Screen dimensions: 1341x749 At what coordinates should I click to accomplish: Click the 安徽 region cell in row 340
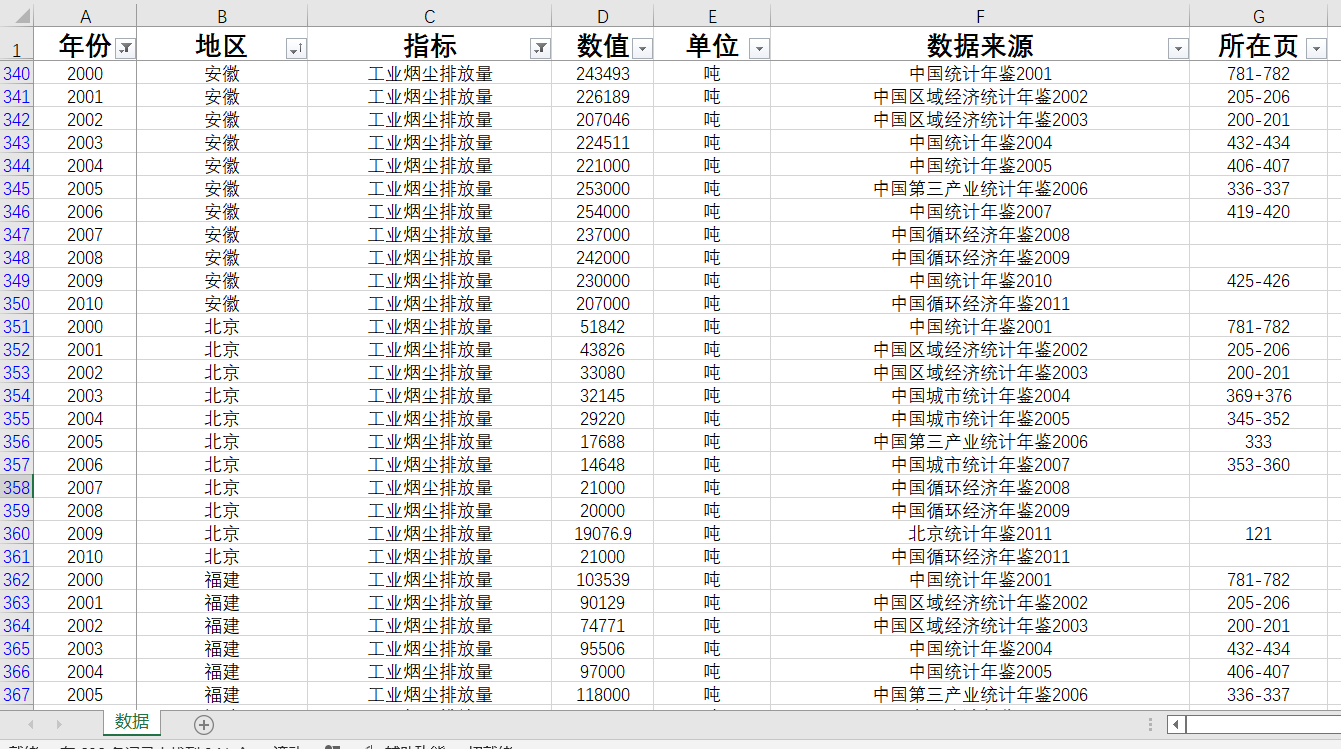(x=222, y=74)
